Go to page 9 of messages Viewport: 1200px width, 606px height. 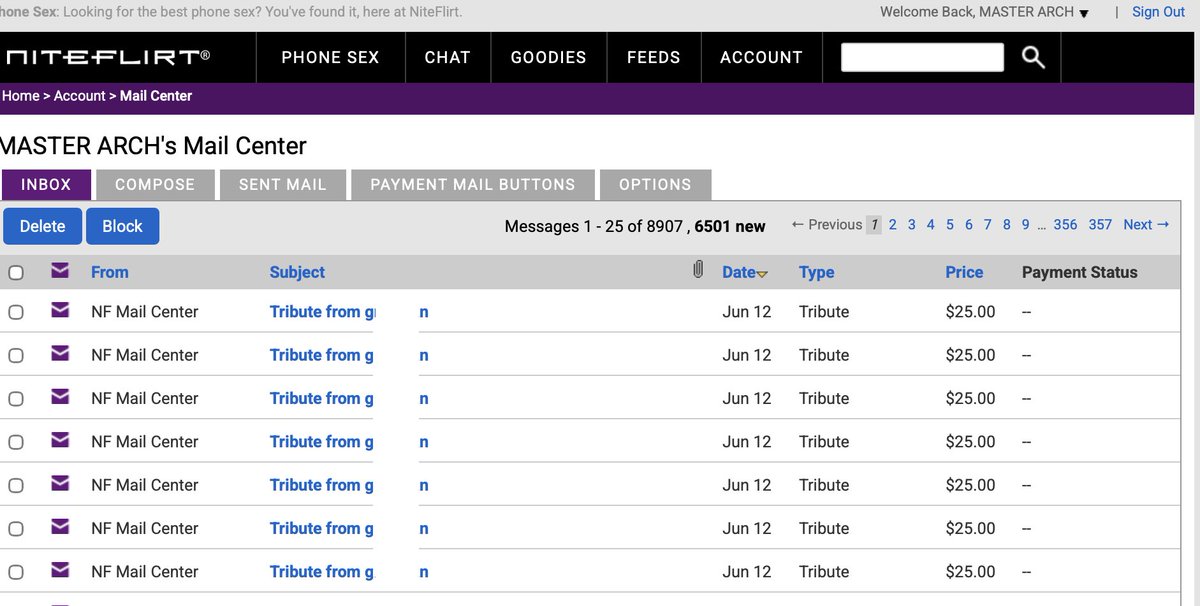click(x=1025, y=225)
